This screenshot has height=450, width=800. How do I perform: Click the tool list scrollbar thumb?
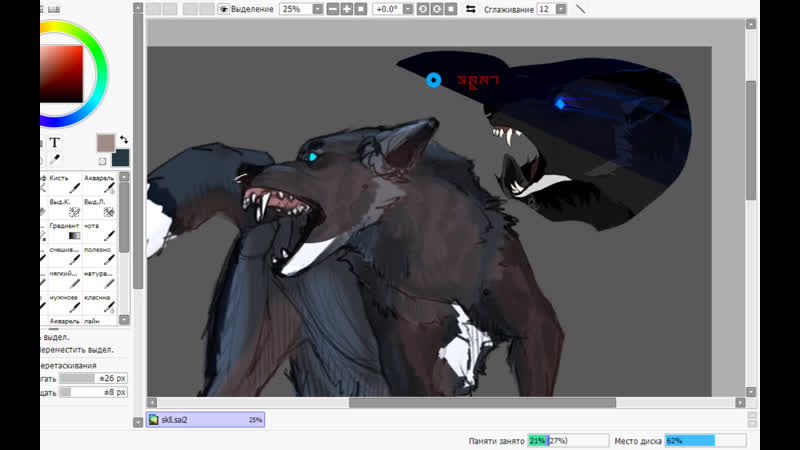[124, 217]
